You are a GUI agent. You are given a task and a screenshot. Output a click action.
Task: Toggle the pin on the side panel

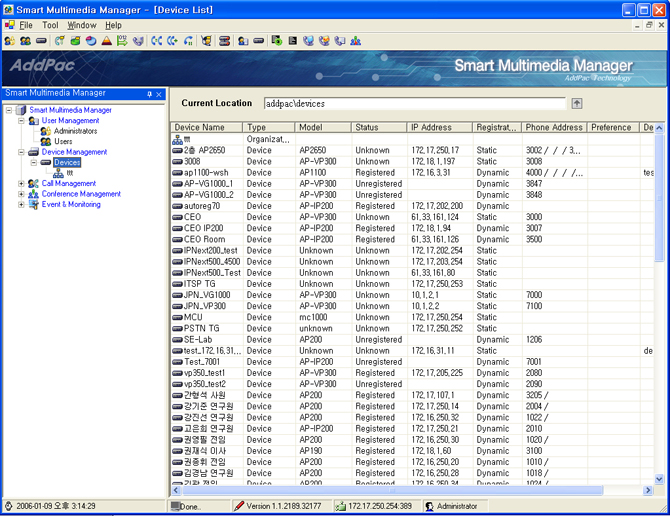pyautogui.click(x=150, y=94)
